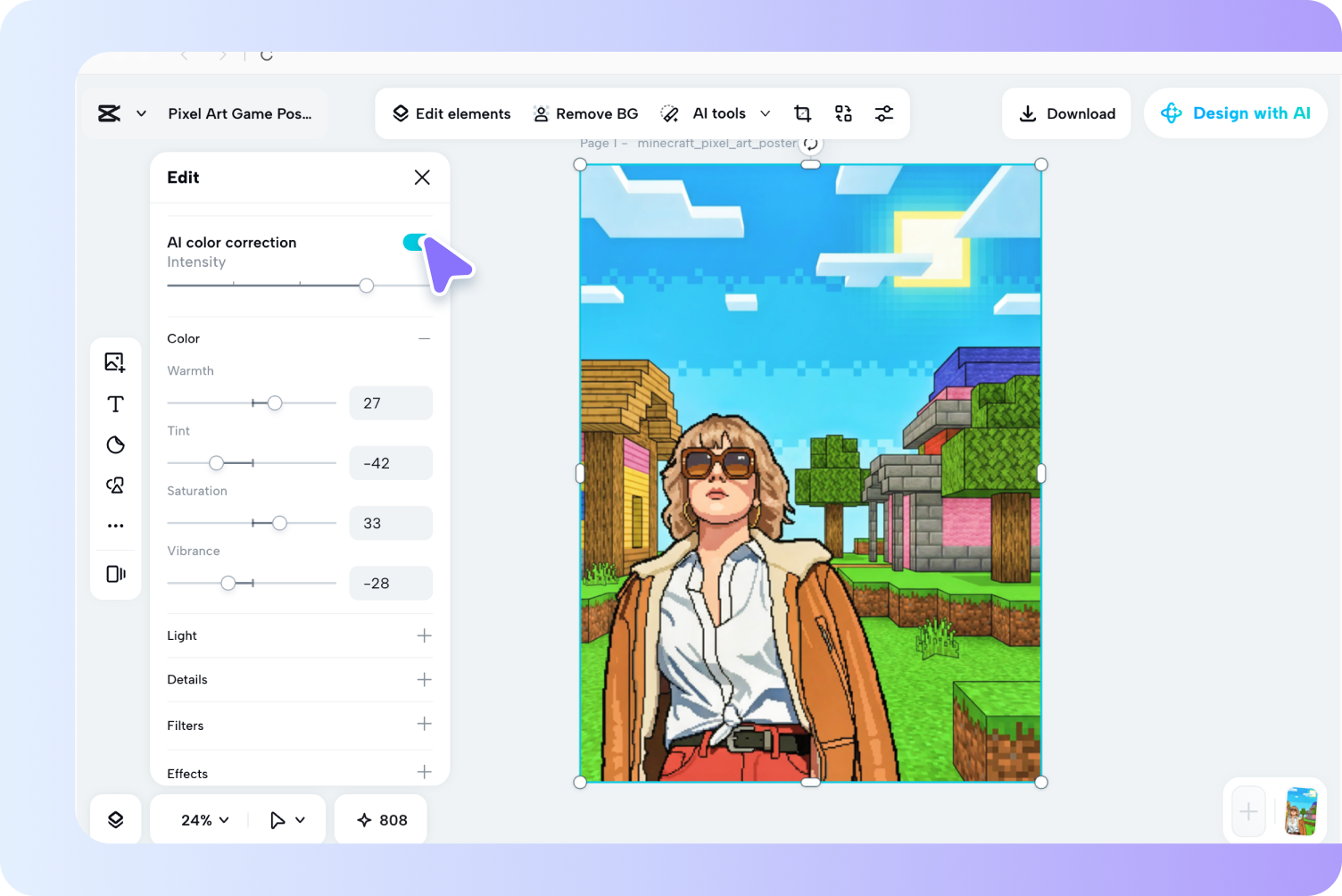
Task: Expand the Filters section
Action: 425,725
